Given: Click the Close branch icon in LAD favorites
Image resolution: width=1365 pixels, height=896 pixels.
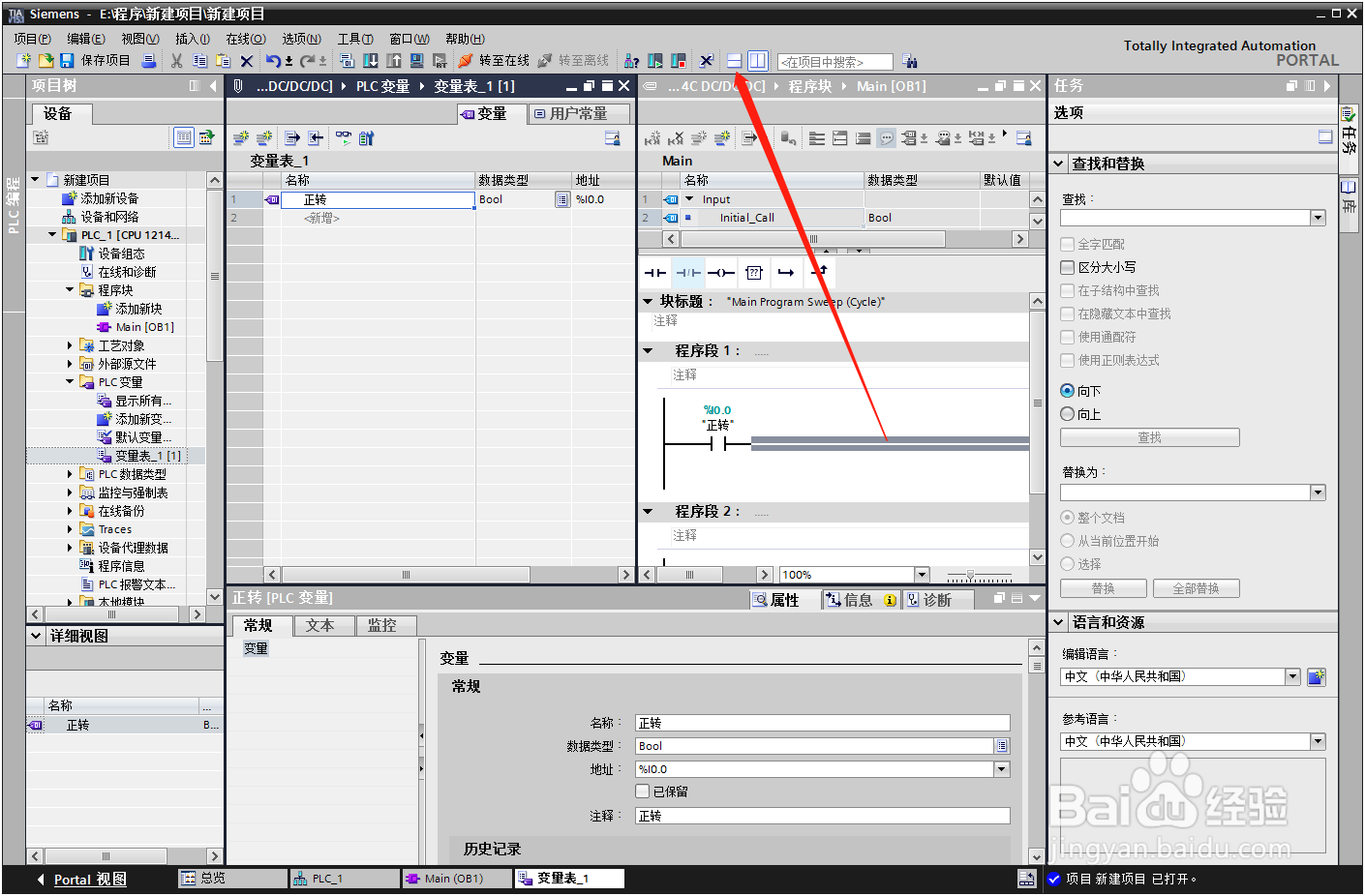Looking at the screenshot, I should pos(820,272).
